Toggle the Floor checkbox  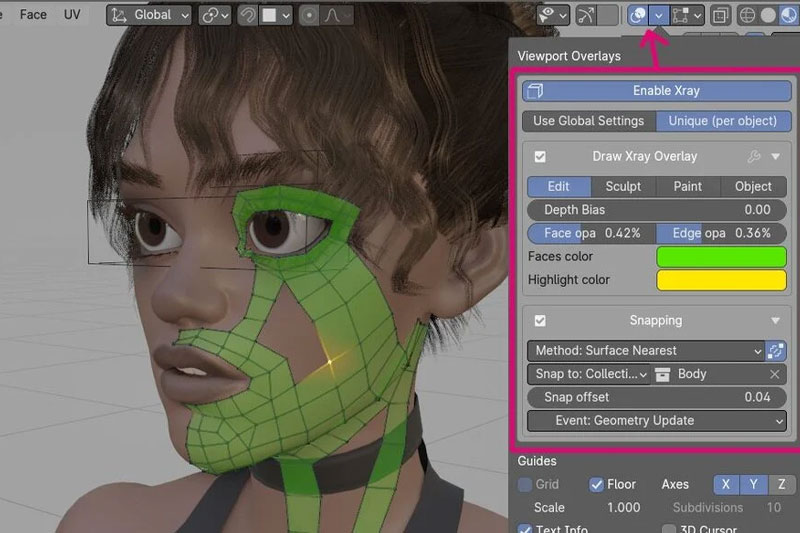596,485
